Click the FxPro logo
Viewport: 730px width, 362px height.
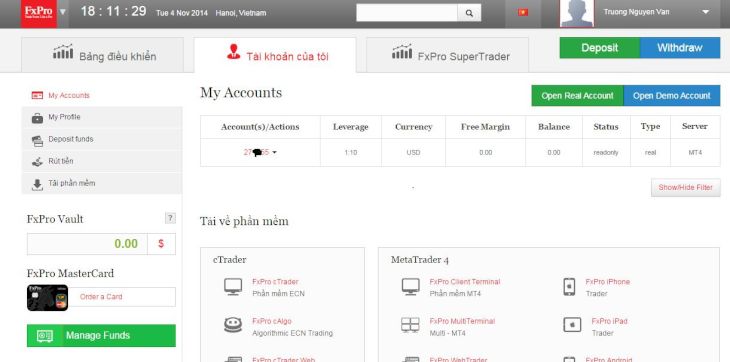pyautogui.click(x=39, y=13)
